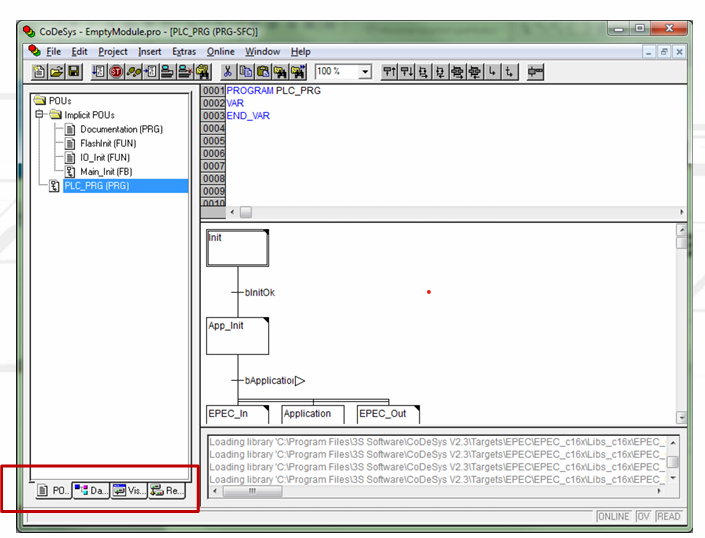
Task: Select the EPEC_In step box
Action: tap(237, 414)
